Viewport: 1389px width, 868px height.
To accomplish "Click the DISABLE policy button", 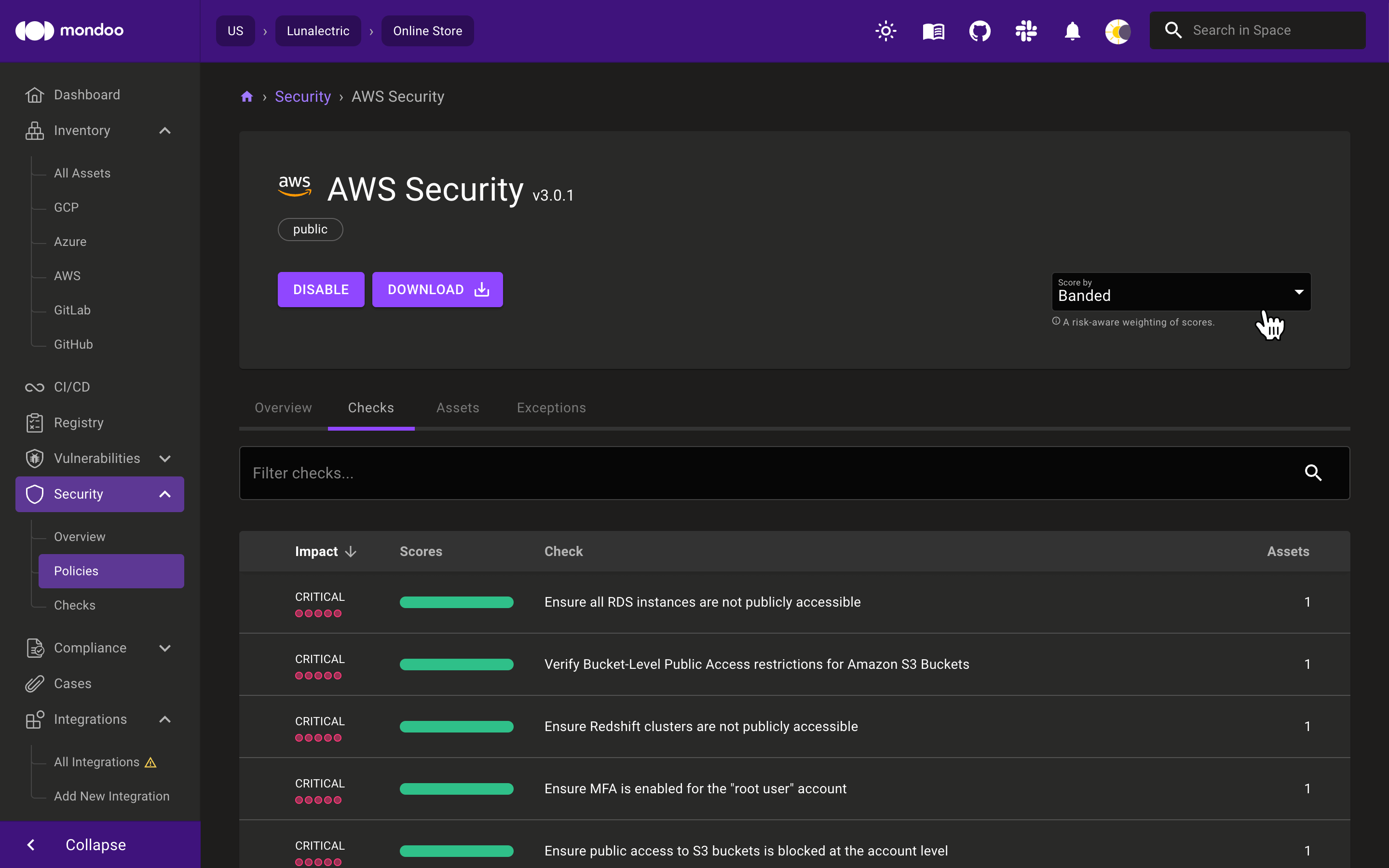I will click(320, 289).
